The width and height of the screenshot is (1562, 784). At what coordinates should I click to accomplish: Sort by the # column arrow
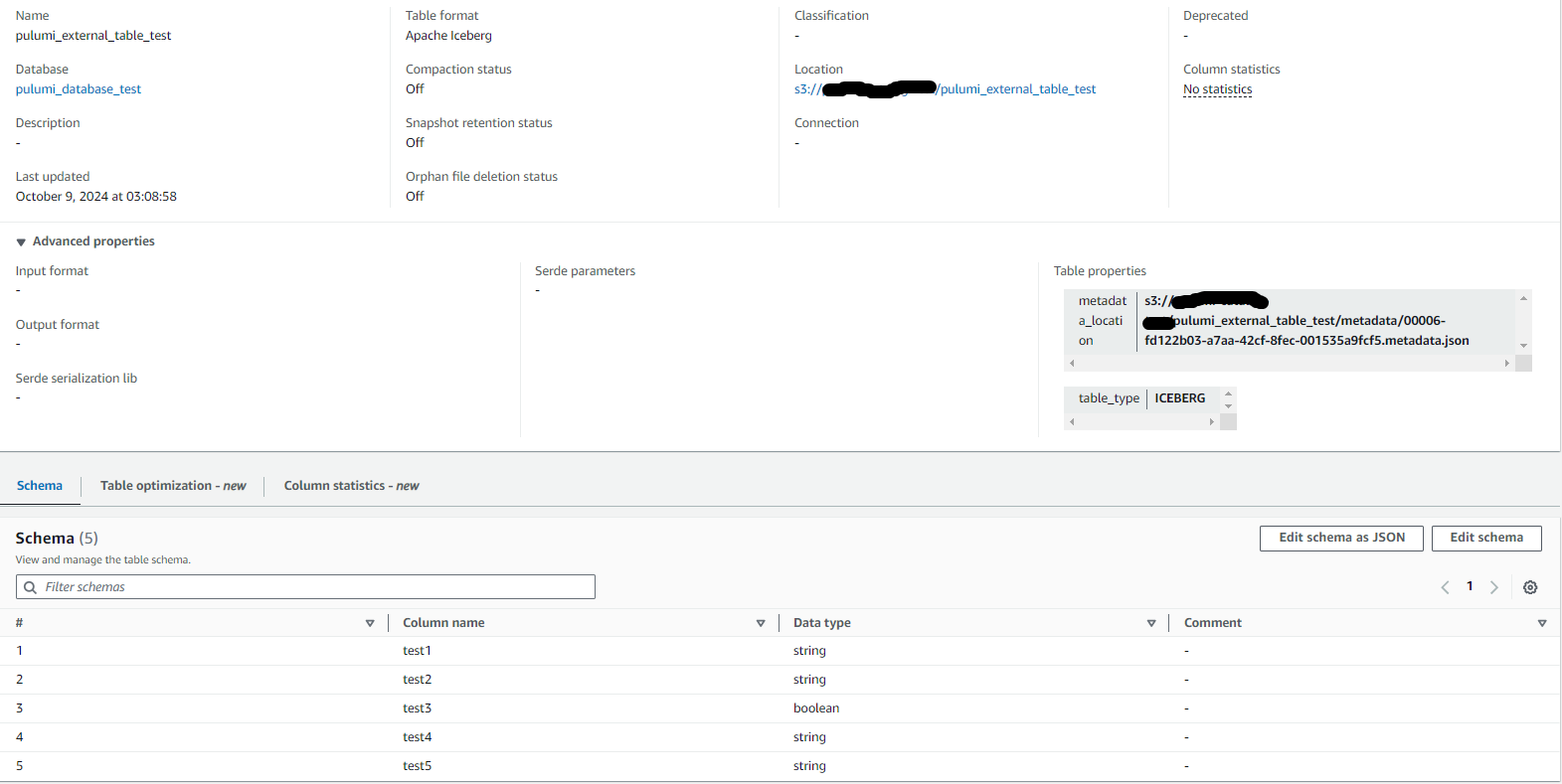click(370, 623)
